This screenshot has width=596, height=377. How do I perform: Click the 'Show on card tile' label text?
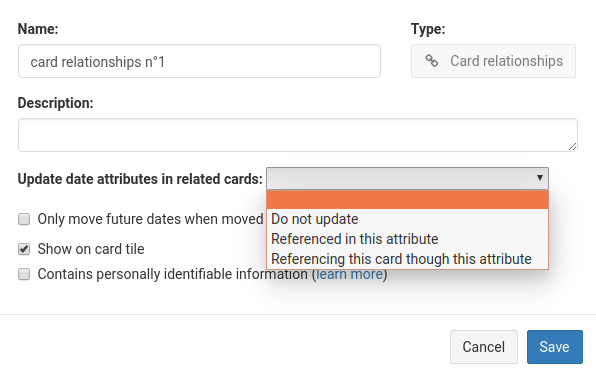point(91,249)
